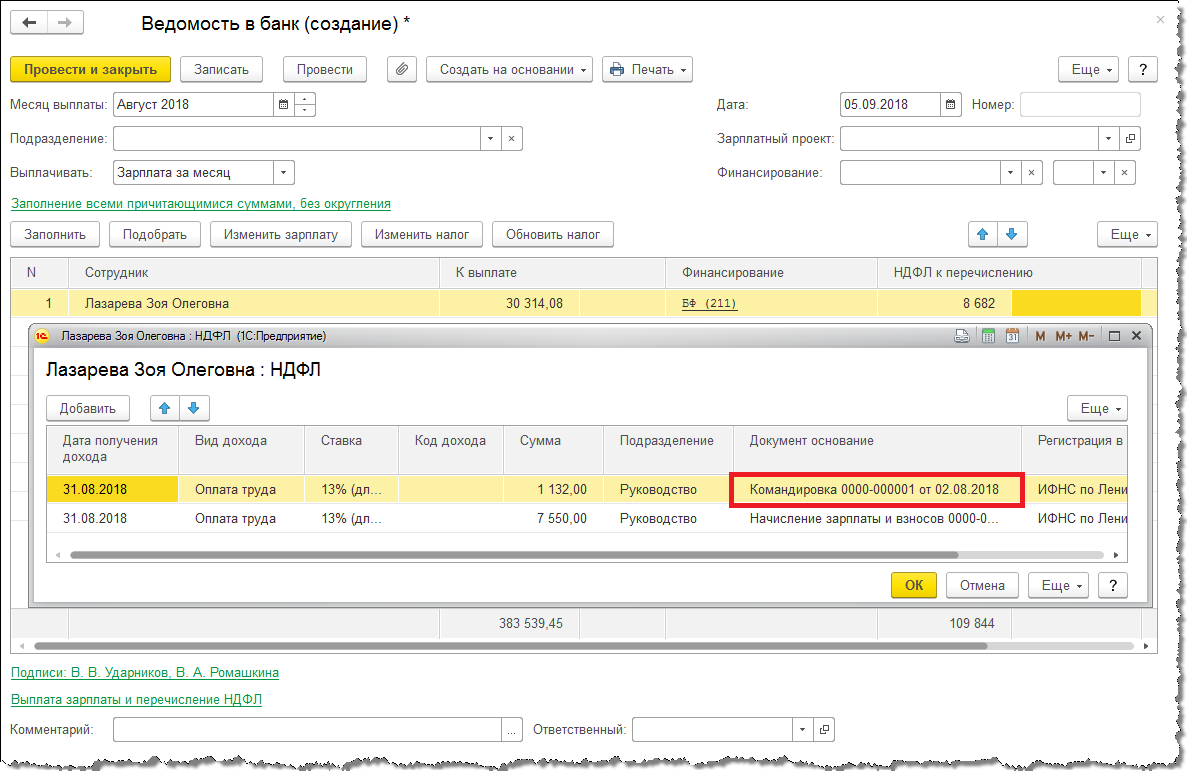The image size is (1187, 771).
Task: Click Обновить налог button
Action: tap(553, 235)
